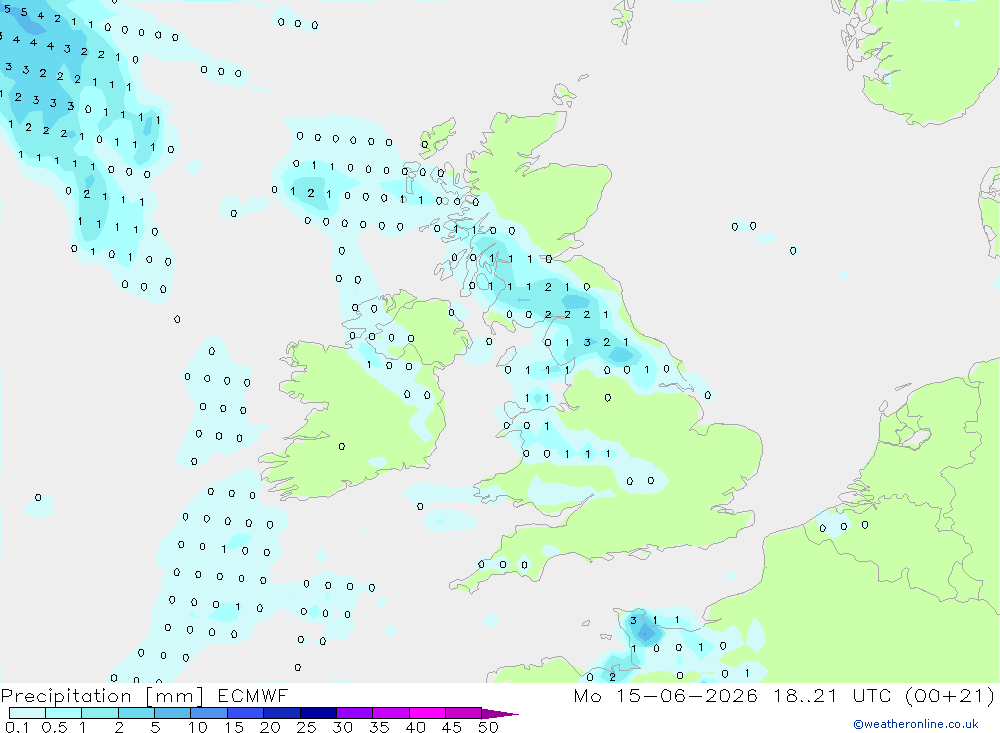
Task: Select the 20–25 mm legend swatch
Action: (x=282, y=713)
